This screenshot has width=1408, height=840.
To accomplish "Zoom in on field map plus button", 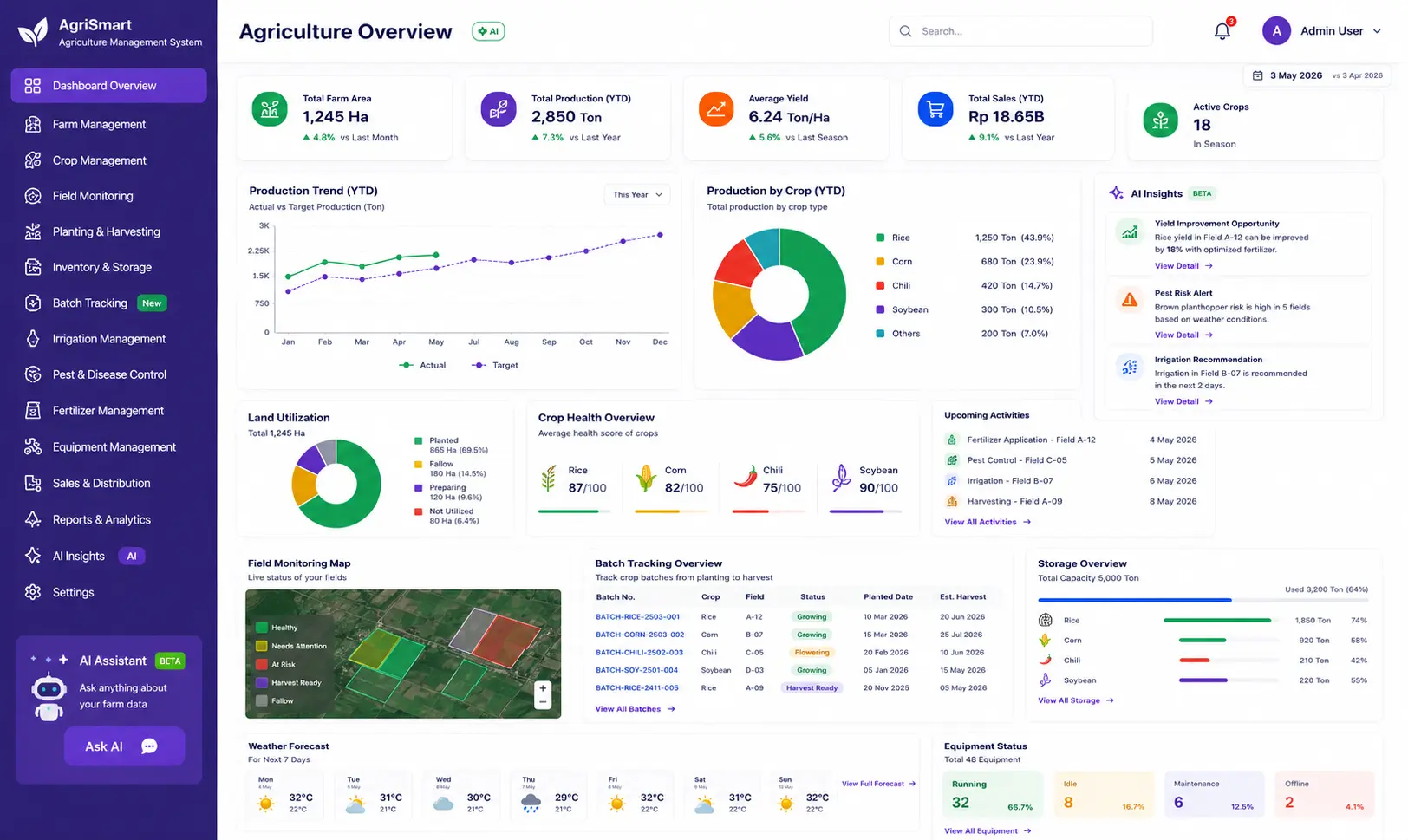I will tap(543, 688).
